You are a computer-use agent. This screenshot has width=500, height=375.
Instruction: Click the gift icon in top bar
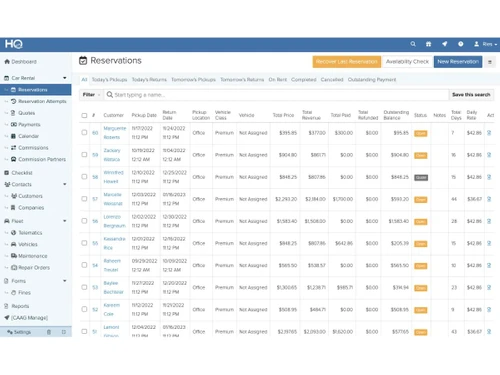click(429, 44)
